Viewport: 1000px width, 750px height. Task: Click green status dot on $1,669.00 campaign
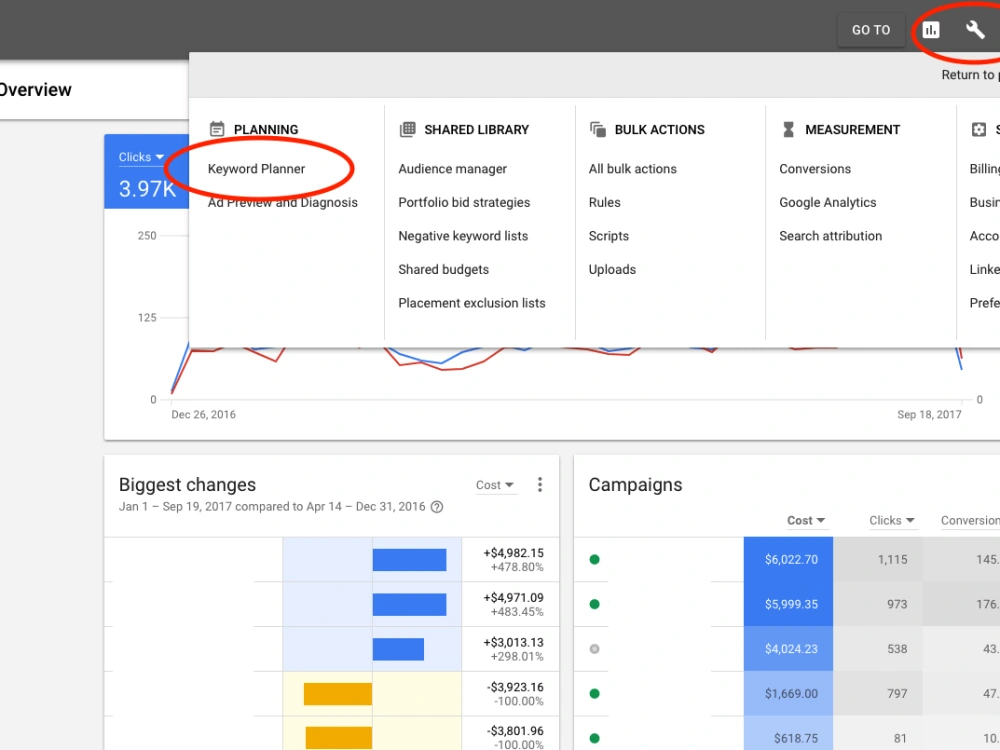tap(594, 693)
